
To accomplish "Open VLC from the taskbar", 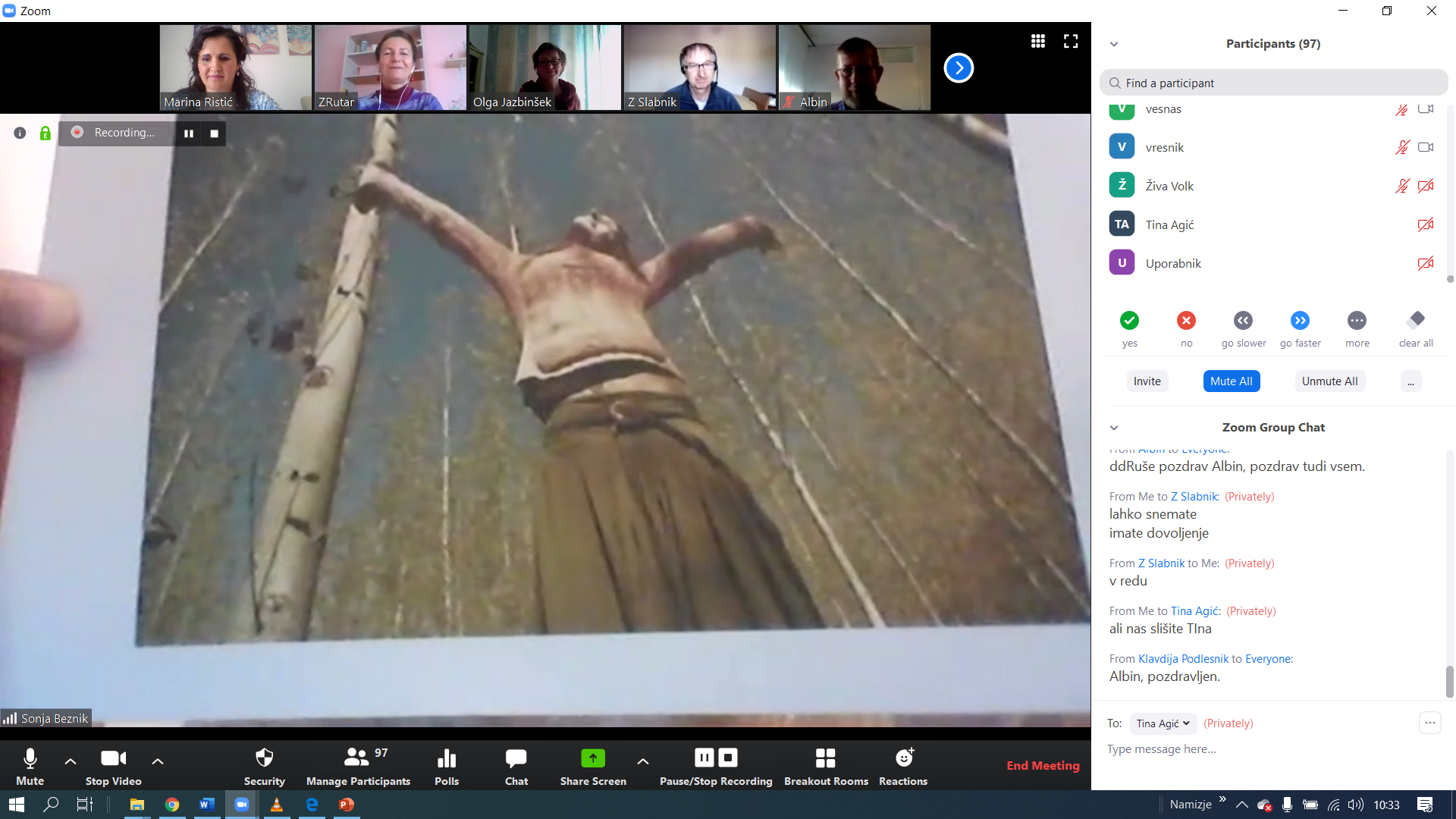I will point(277,805).
